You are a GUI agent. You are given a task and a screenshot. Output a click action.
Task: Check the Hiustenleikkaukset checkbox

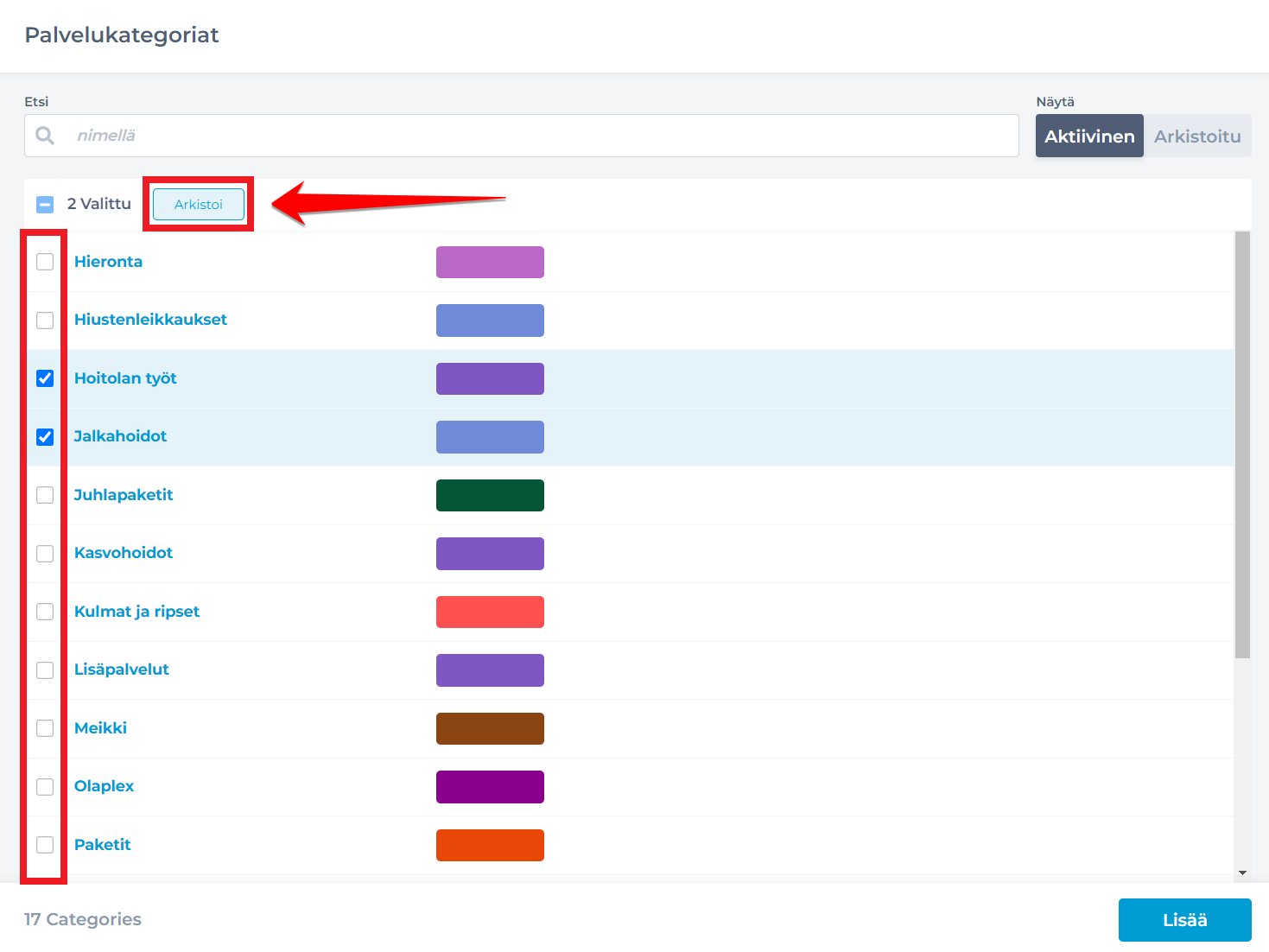tap(45, 321)
